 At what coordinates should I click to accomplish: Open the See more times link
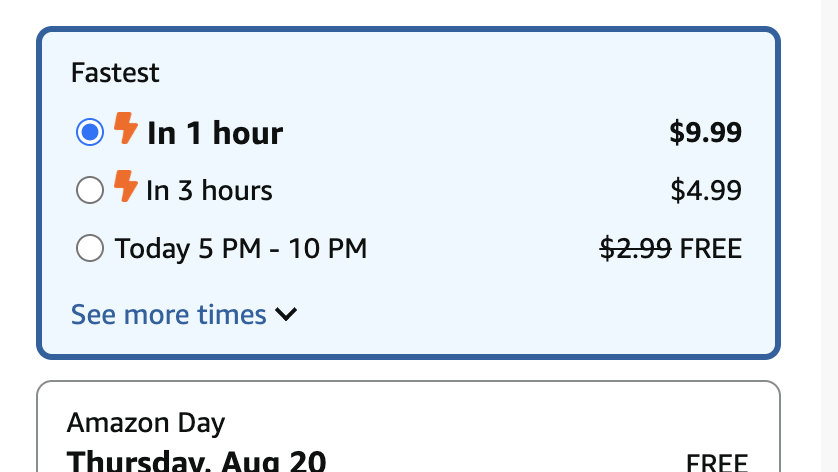tap(168, 314)
